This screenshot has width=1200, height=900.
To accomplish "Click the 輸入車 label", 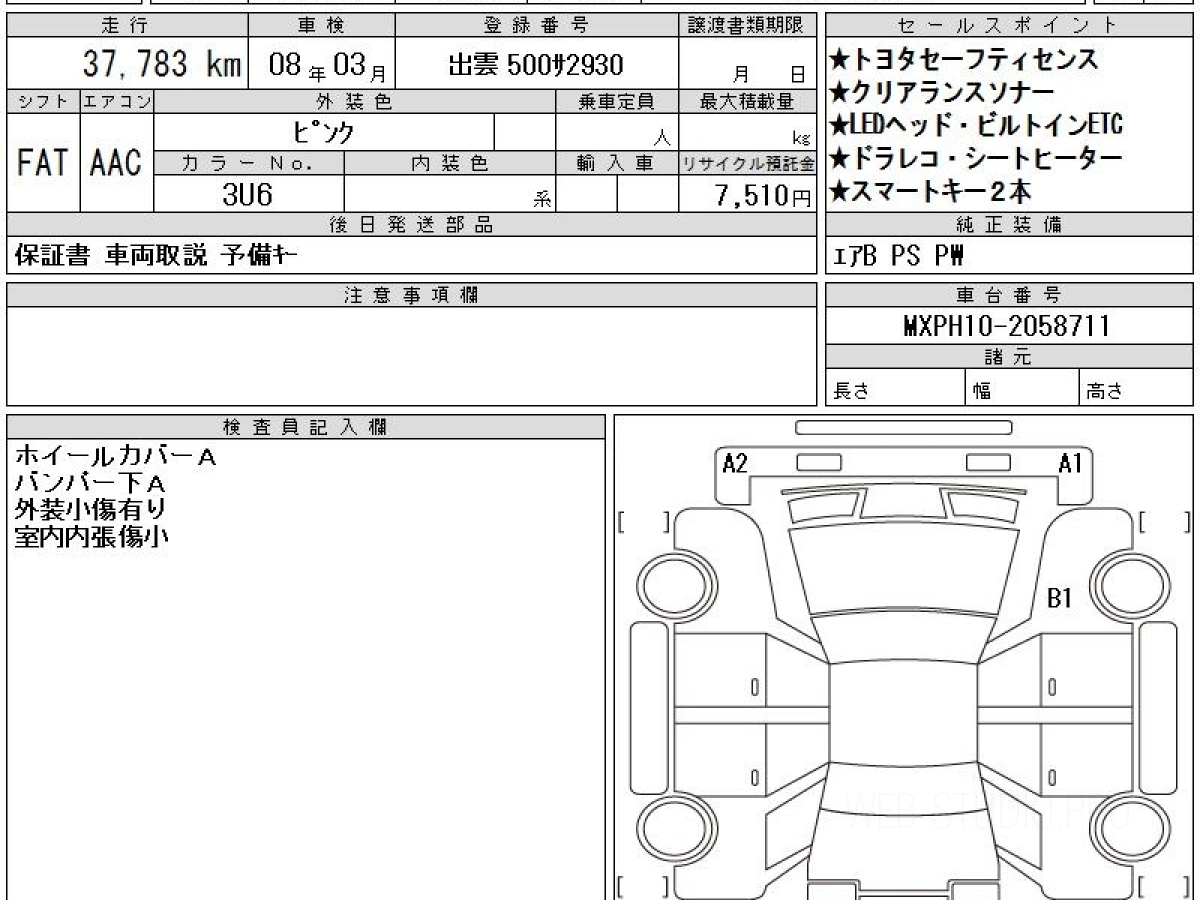I will click(616, 163).
